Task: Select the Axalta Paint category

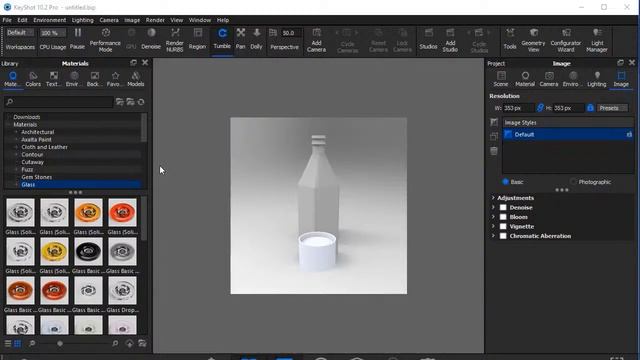Action: (x=36, y=140)
